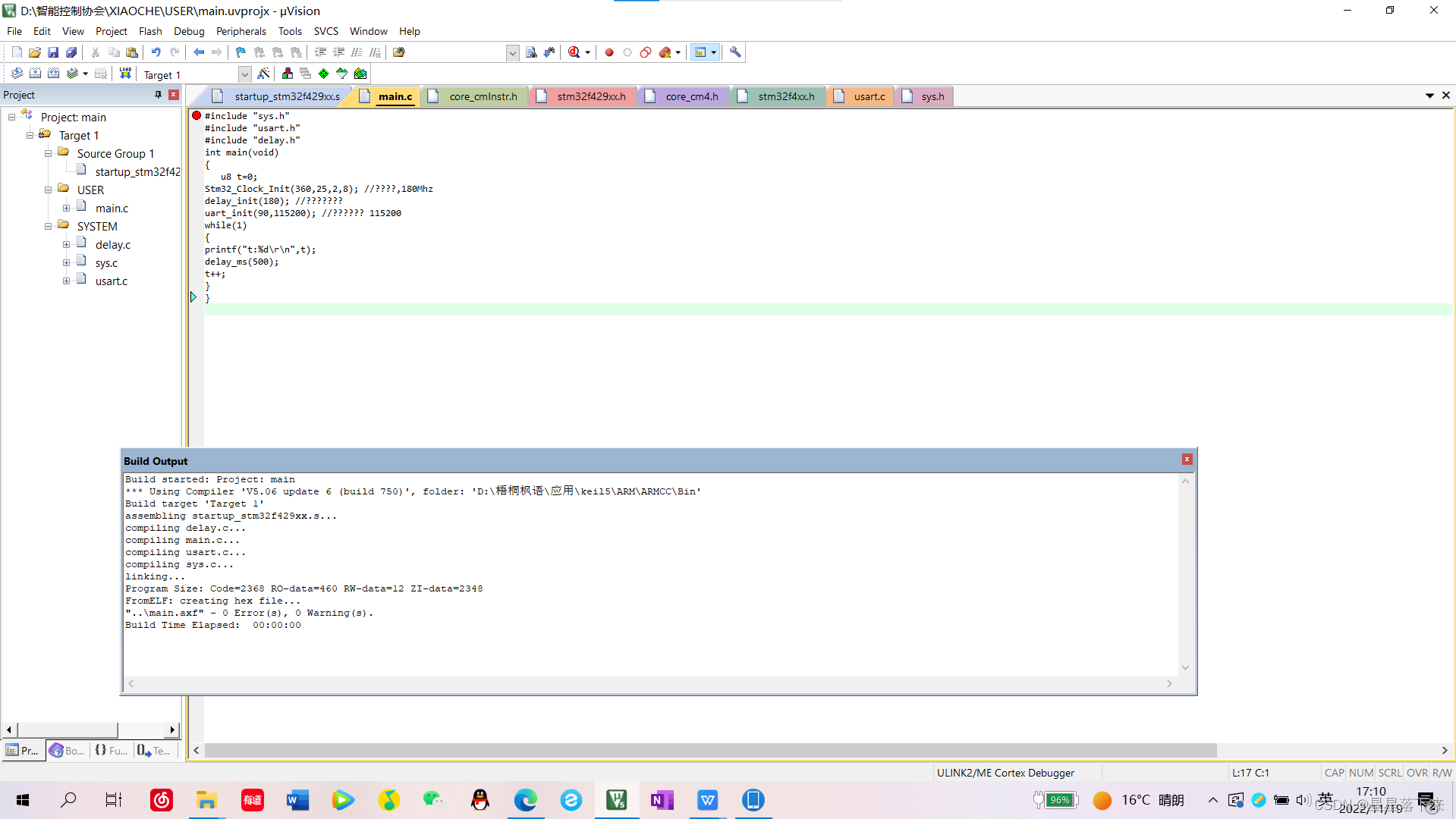Click the Kill All Breakpoints icon

[x=666, y=52]
